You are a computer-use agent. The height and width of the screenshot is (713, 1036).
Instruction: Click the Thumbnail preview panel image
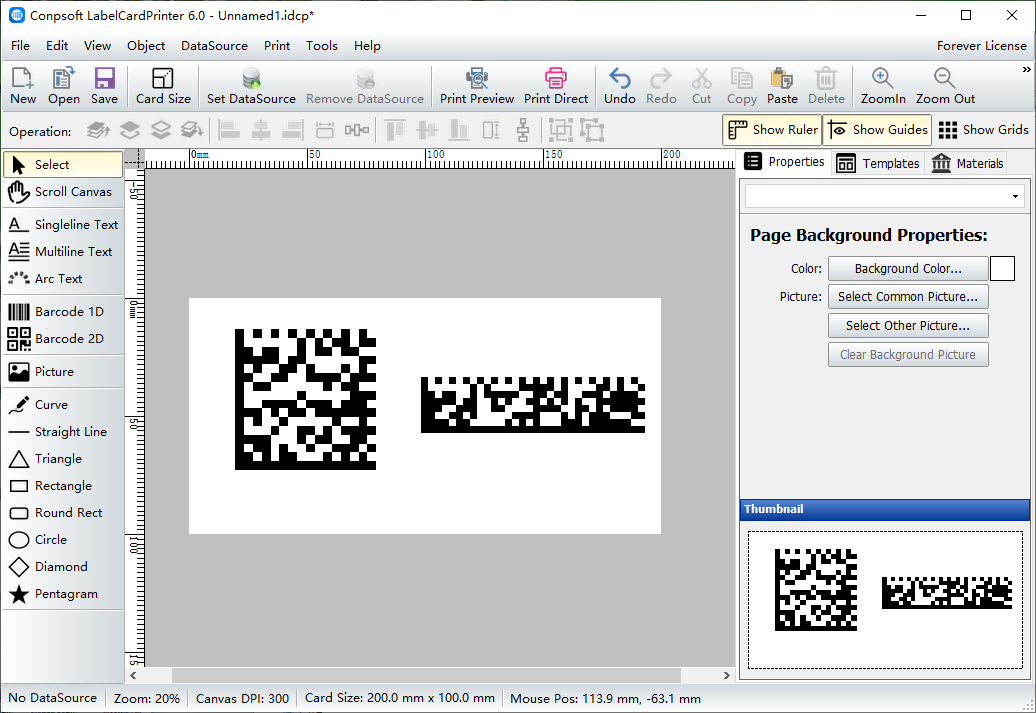click(885, 600)
